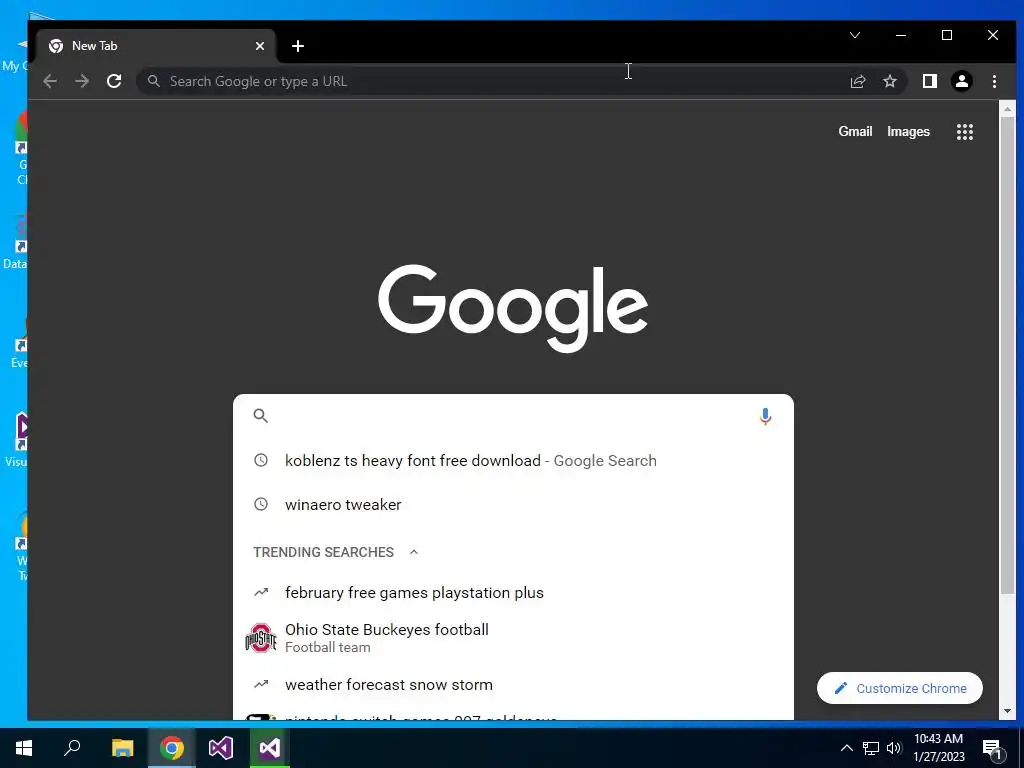Image resolution: width=1024 pixels, height=768 pixels.
Task: Click the Google logo
Action: pyautogui.click(x=513, y=308)
